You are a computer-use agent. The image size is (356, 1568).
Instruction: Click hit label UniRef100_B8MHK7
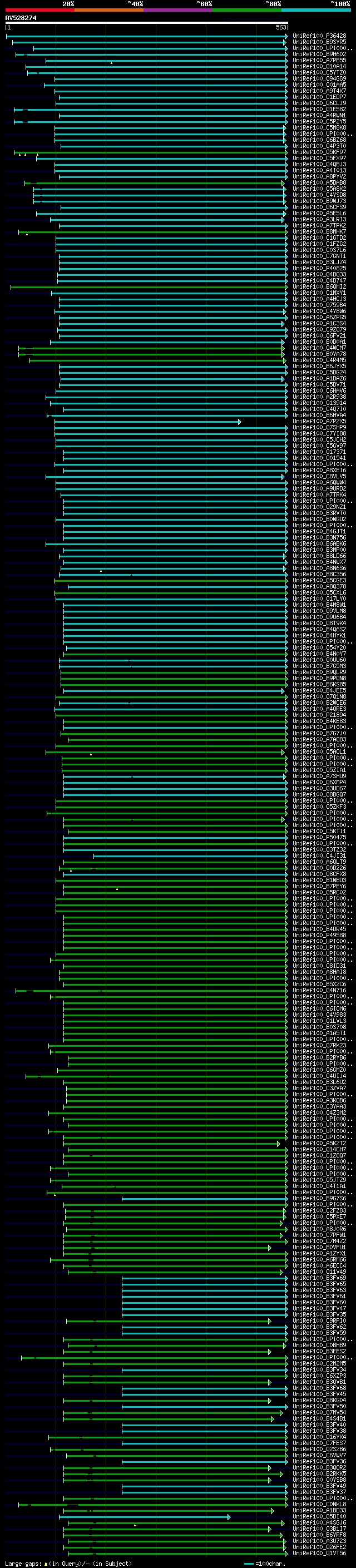[319, 232]
